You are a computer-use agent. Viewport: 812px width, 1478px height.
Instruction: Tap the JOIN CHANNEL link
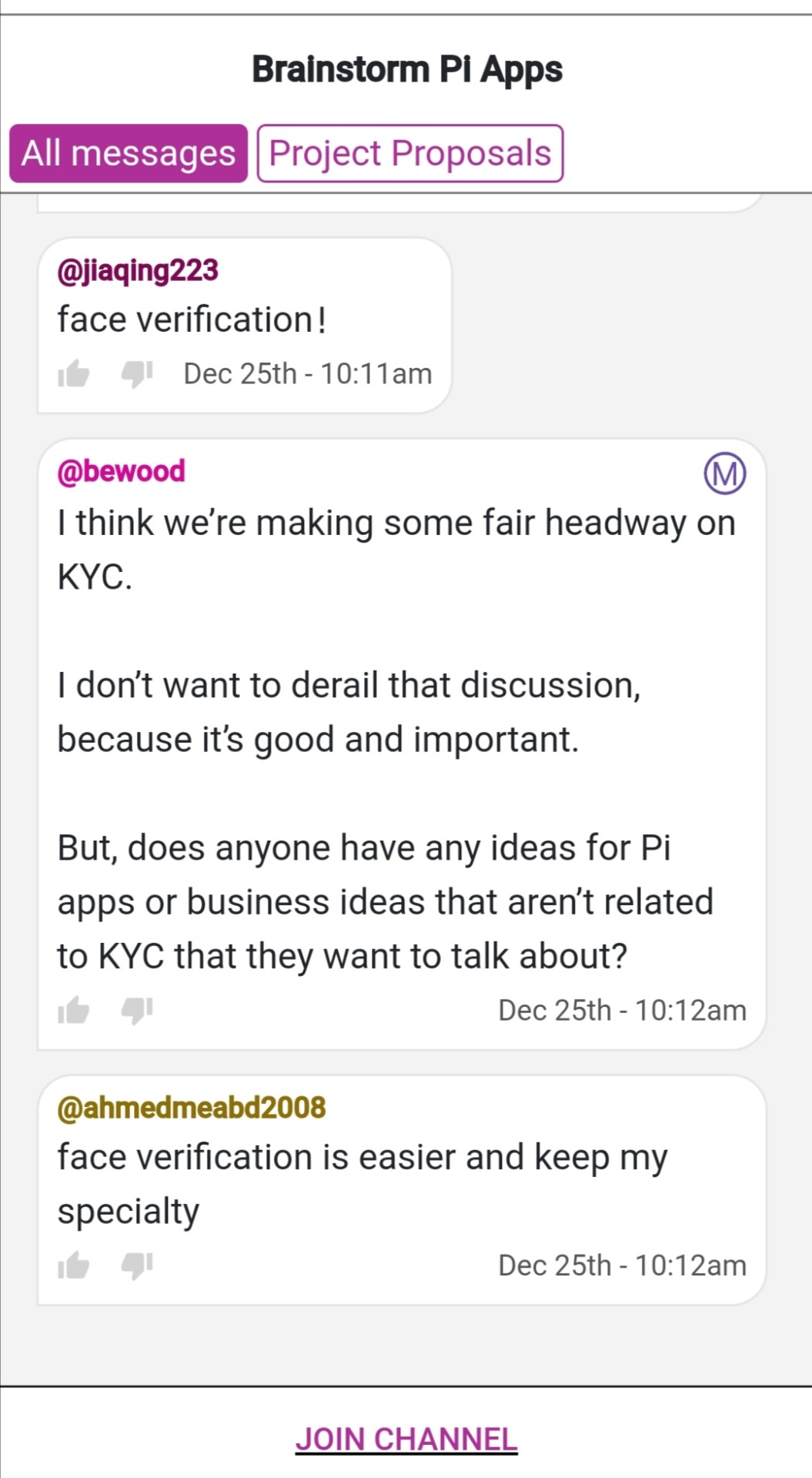coord(406,1439)
